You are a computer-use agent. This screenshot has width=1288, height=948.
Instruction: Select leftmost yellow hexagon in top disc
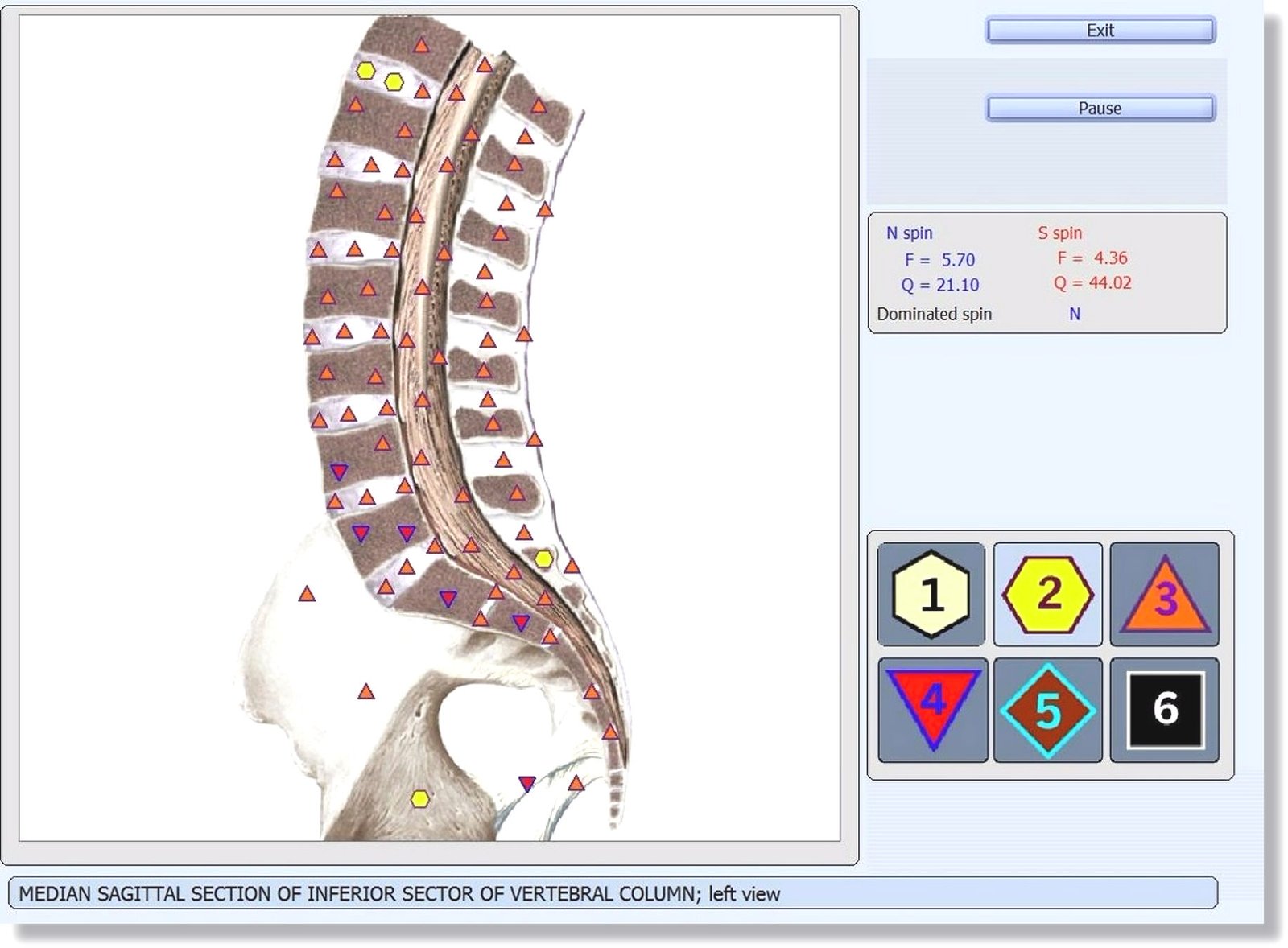pyautogui.click(x=365, y=71)
